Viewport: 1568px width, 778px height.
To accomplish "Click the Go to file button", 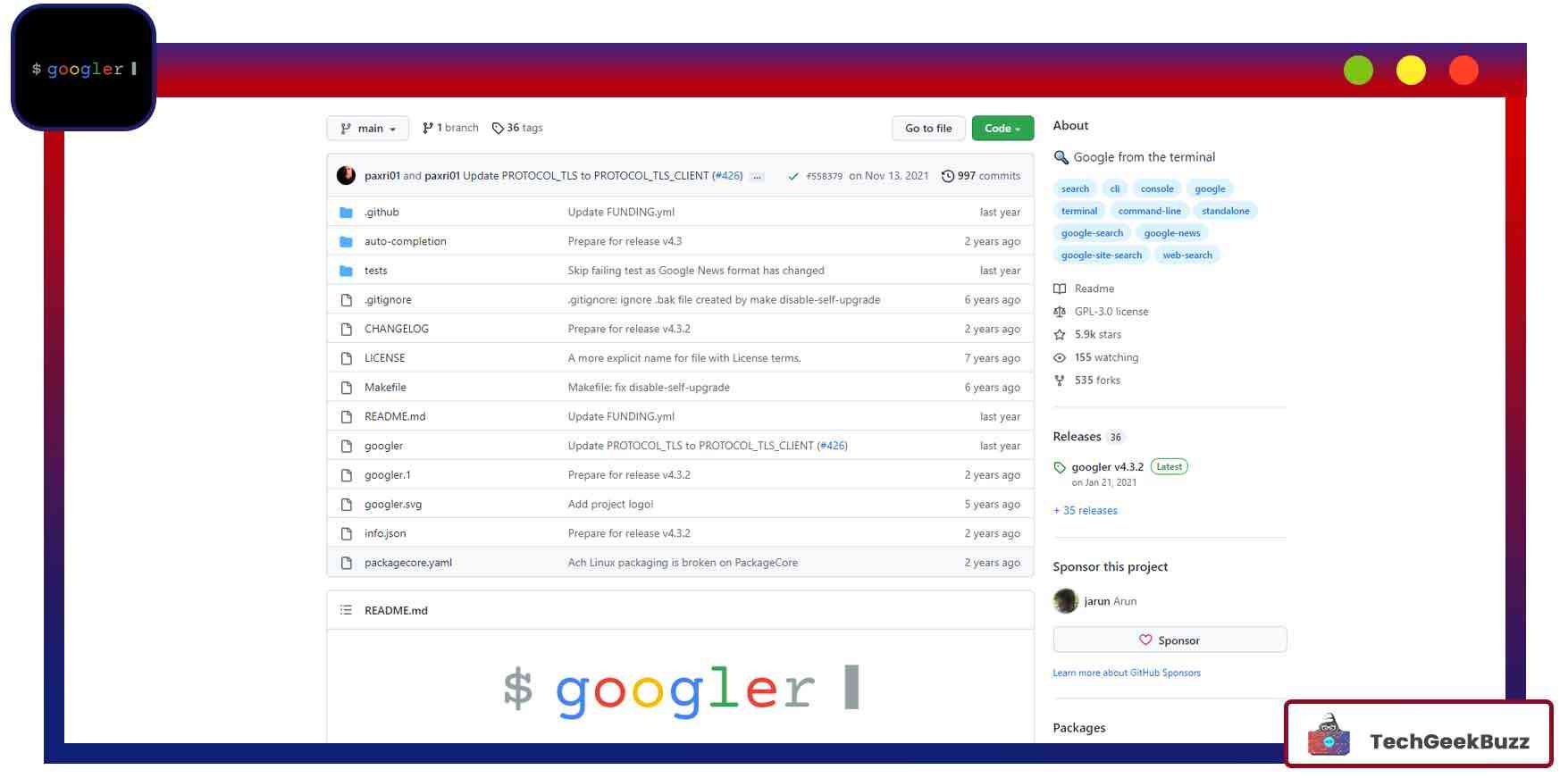I will pyautogui.click(x=927, y=129).
